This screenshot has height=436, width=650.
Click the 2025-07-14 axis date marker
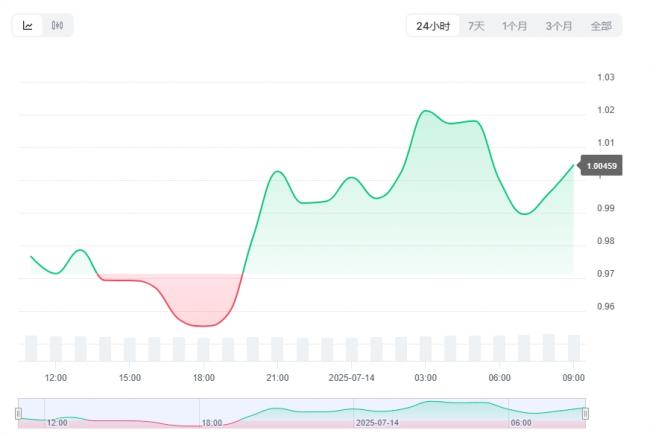click(351, 378)
